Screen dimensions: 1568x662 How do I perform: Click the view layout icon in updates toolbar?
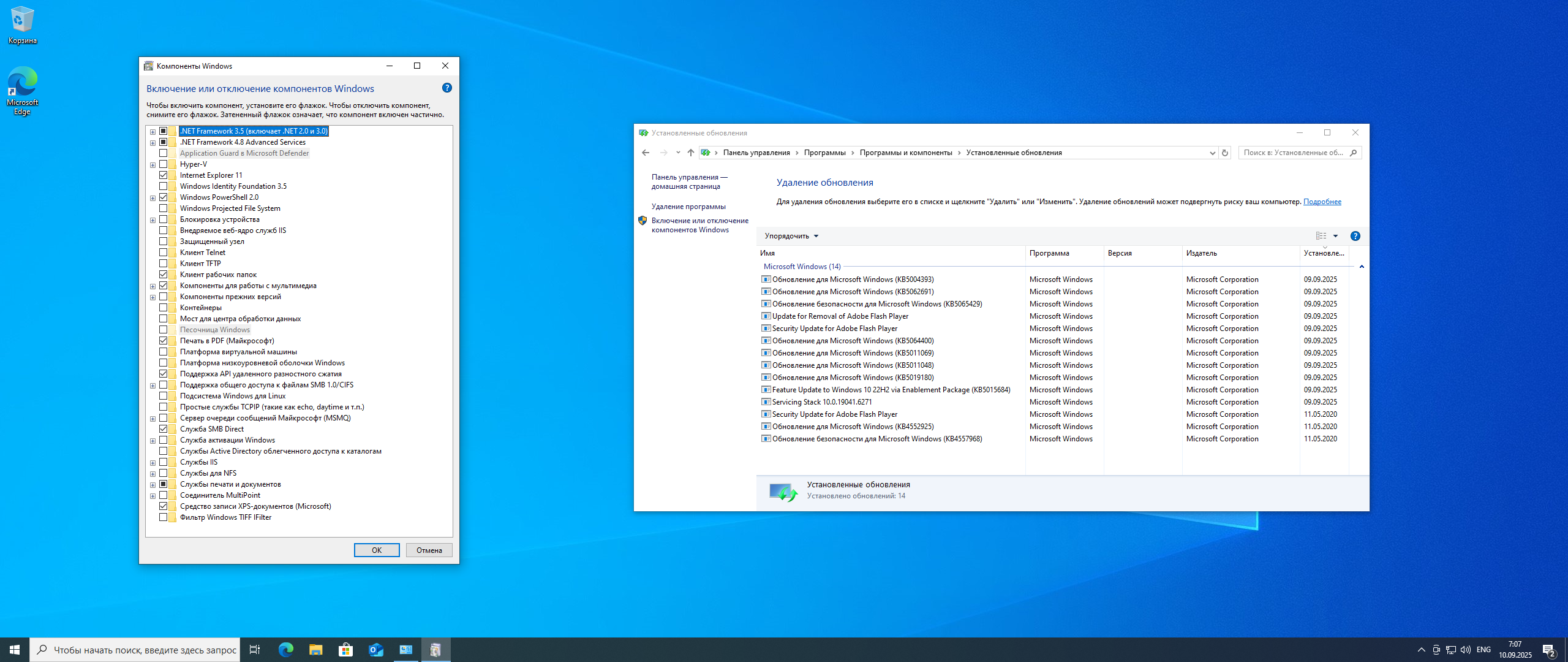pos(1321,236)
